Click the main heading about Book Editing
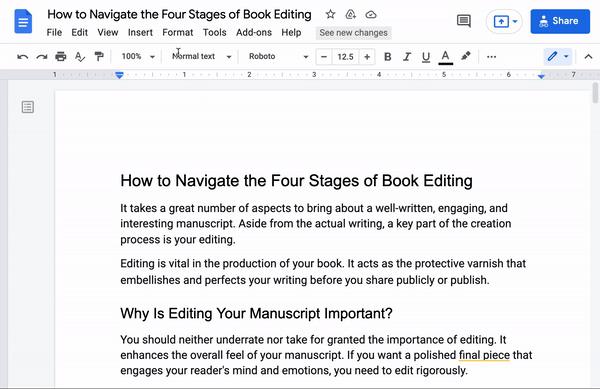600x389 pixels. (x=296, y=181)
